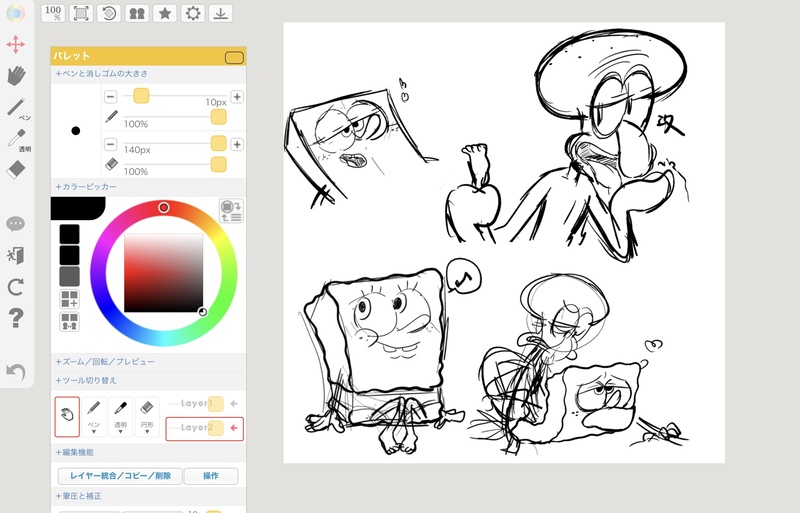Click the shared palette swap icon
Viewport: 800px width, 513px height.
[x=69, y=322]
